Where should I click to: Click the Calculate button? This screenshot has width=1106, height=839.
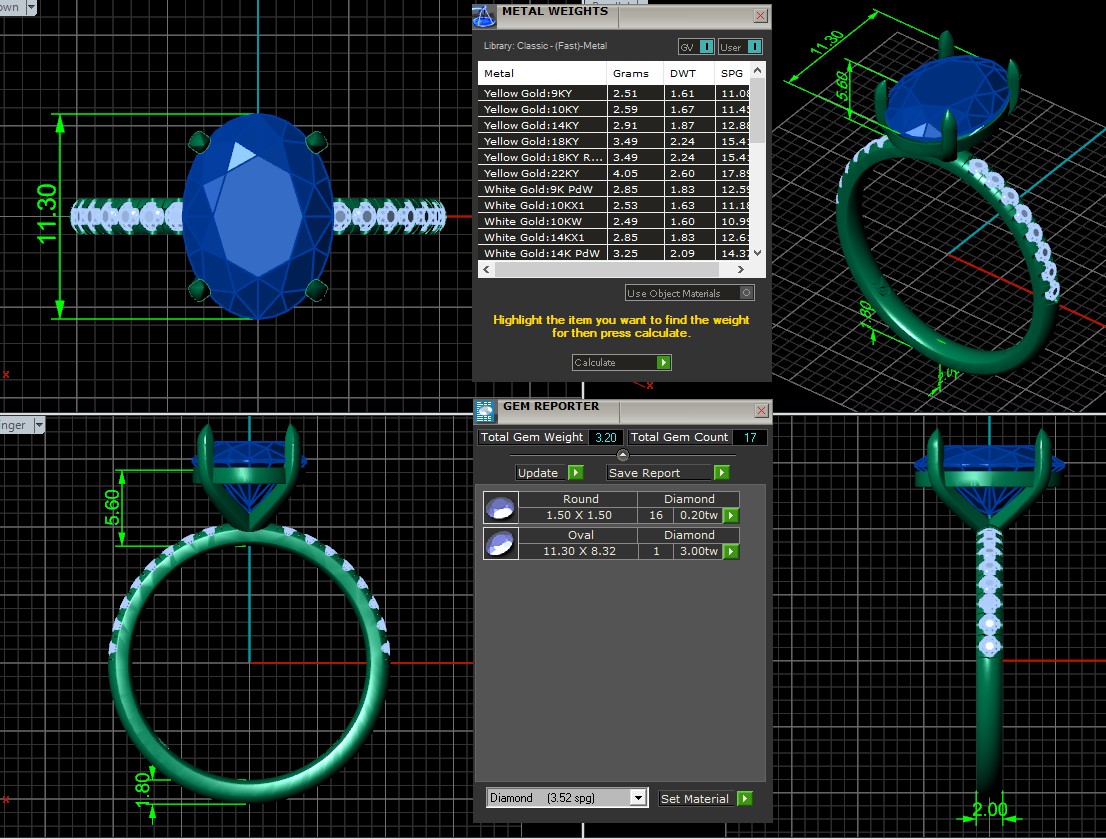[x=621, y=363]
